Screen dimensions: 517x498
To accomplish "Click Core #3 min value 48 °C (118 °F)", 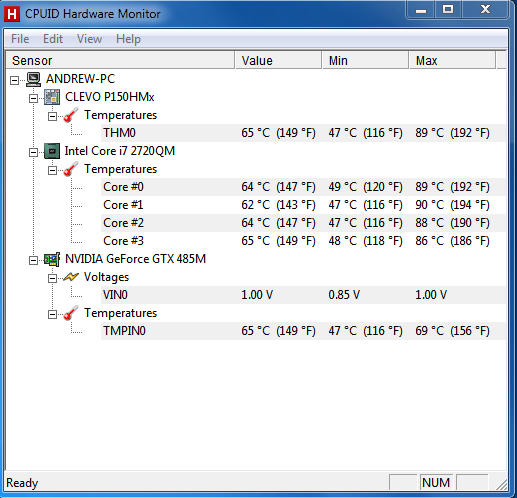I will click(365, 241).
